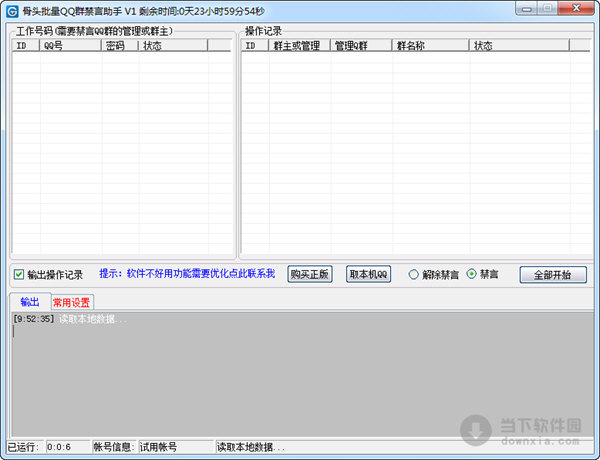Click the QQ号 column header
The width and height of the screenshot is (600, 460).
pyautogui.click(x=70, y=46)
